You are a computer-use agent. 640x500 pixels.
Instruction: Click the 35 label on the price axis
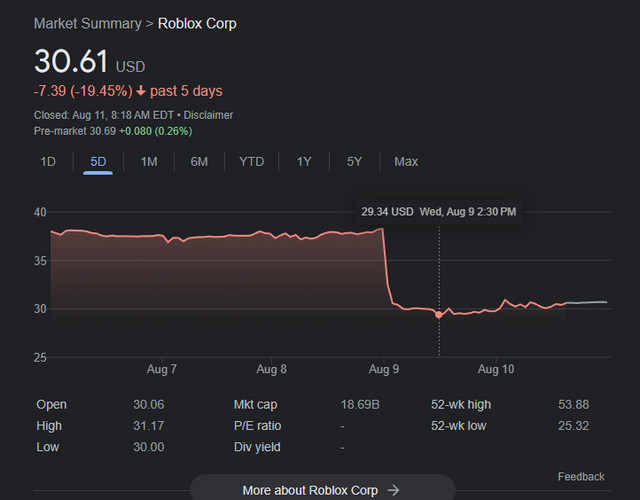pos(40,260)
